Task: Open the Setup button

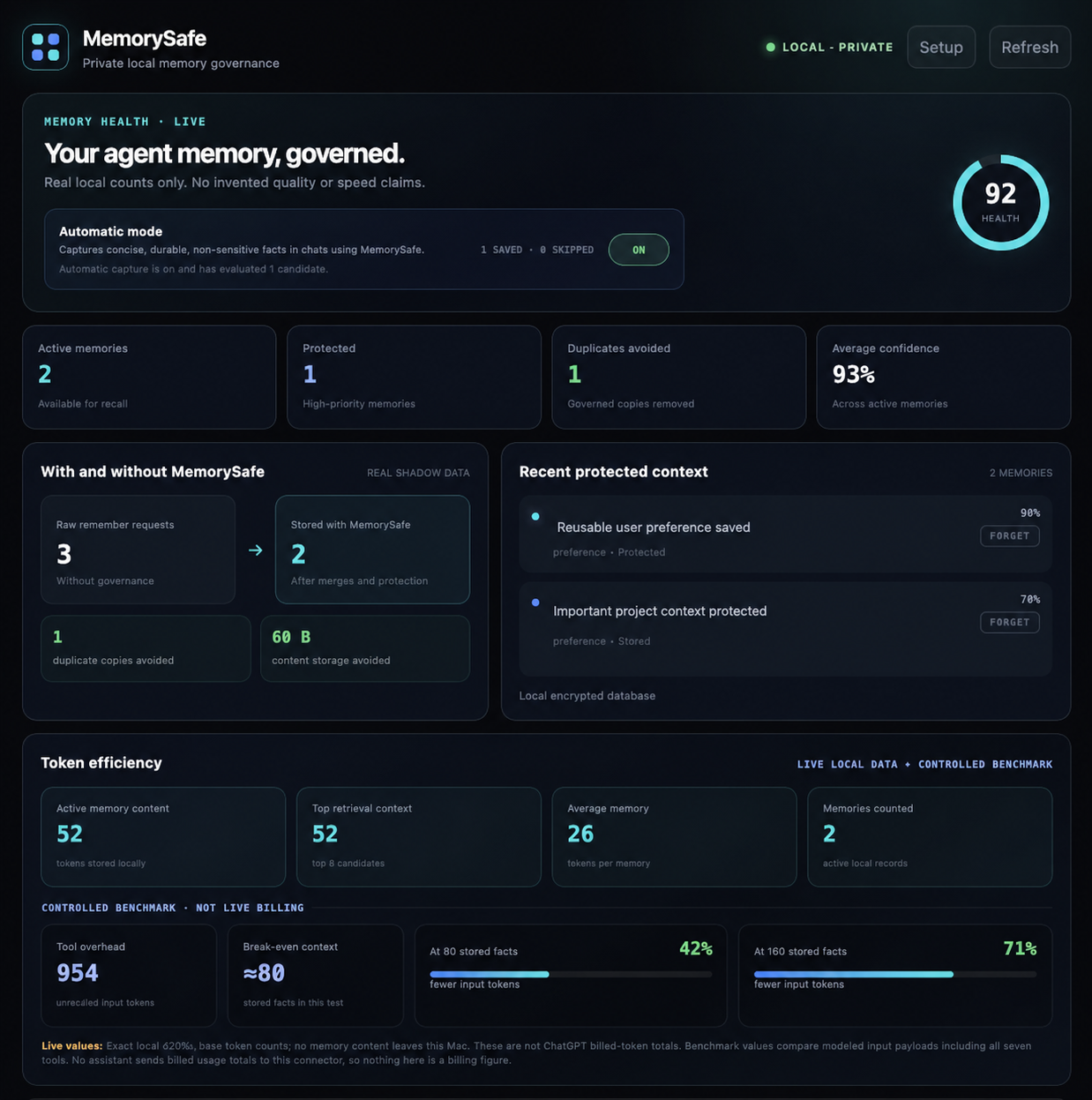Action: point(941,47)
